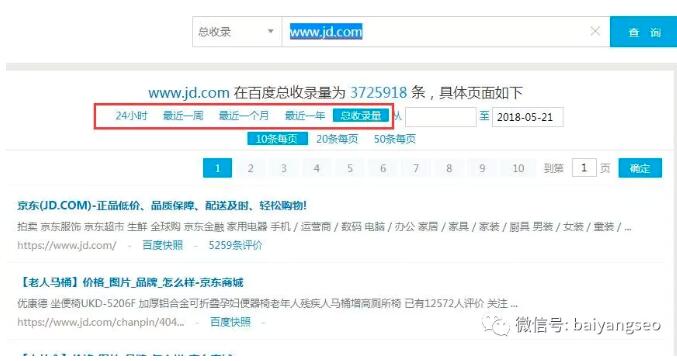Choose 50条每页 results per page

[x=395, y=139]
